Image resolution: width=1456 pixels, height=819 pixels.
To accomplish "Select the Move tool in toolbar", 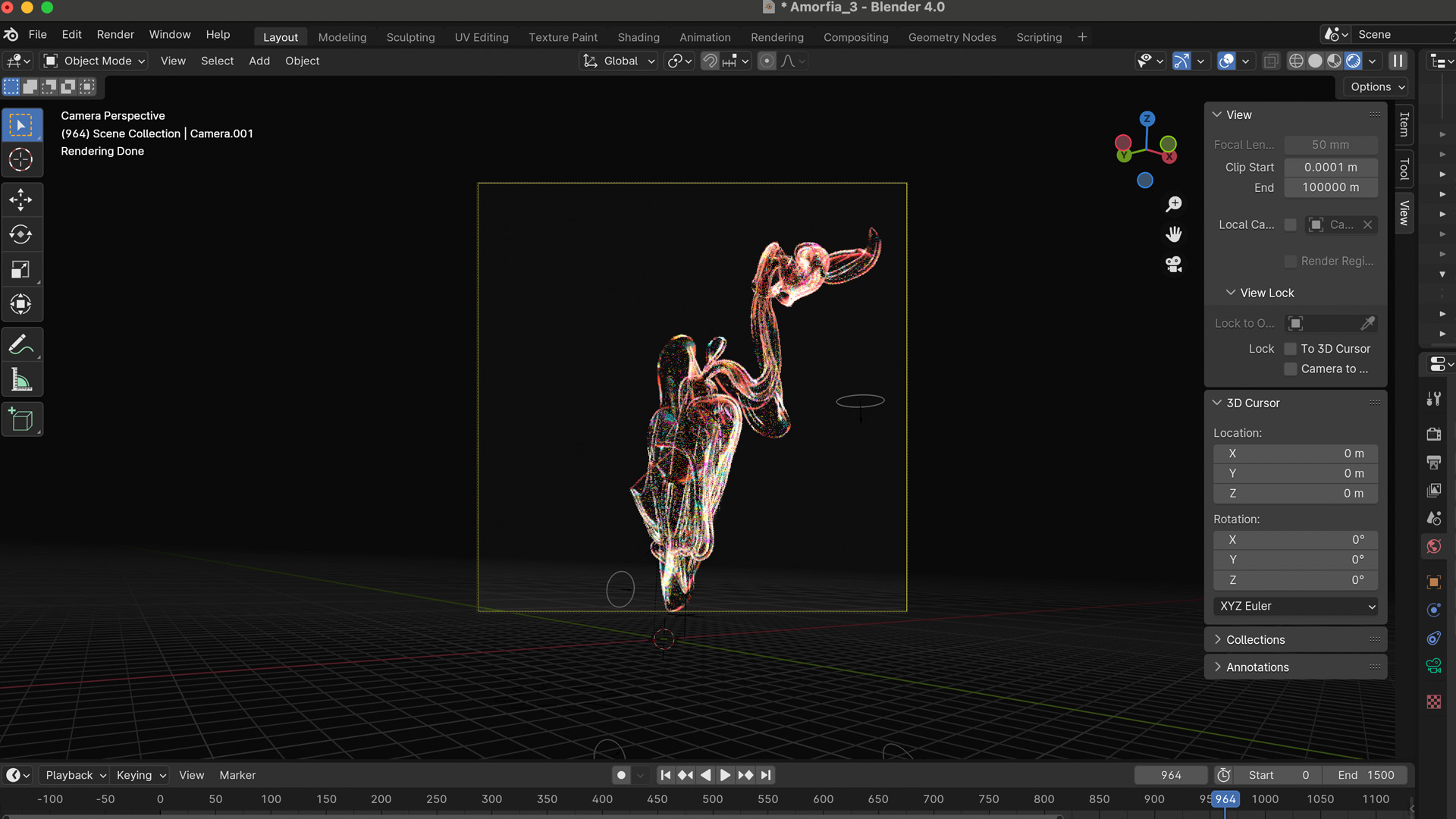I will coord(20,200).
